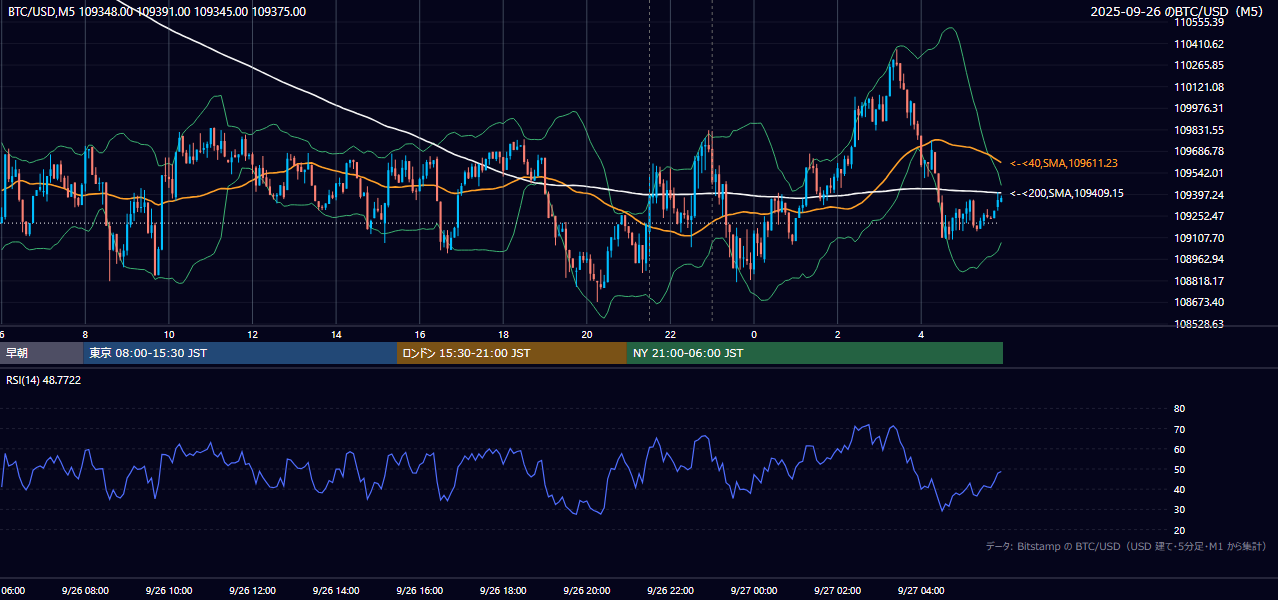Click price axis label 108818.17

pos(1199,281)
